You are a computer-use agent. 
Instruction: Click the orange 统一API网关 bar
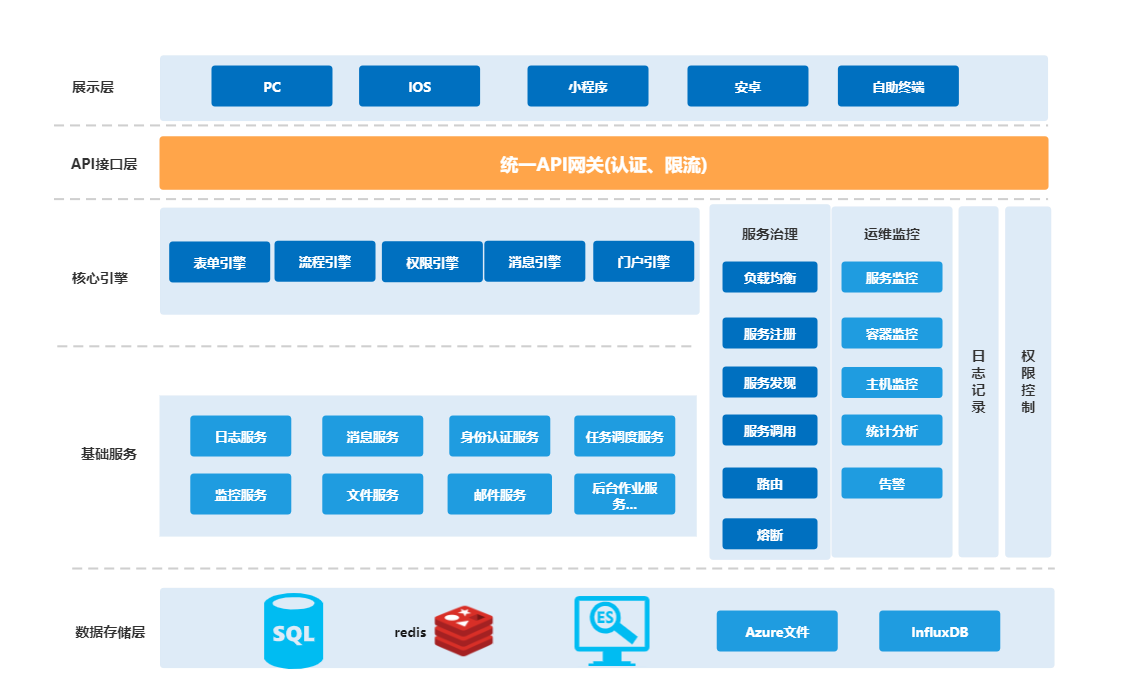(603, 164)
